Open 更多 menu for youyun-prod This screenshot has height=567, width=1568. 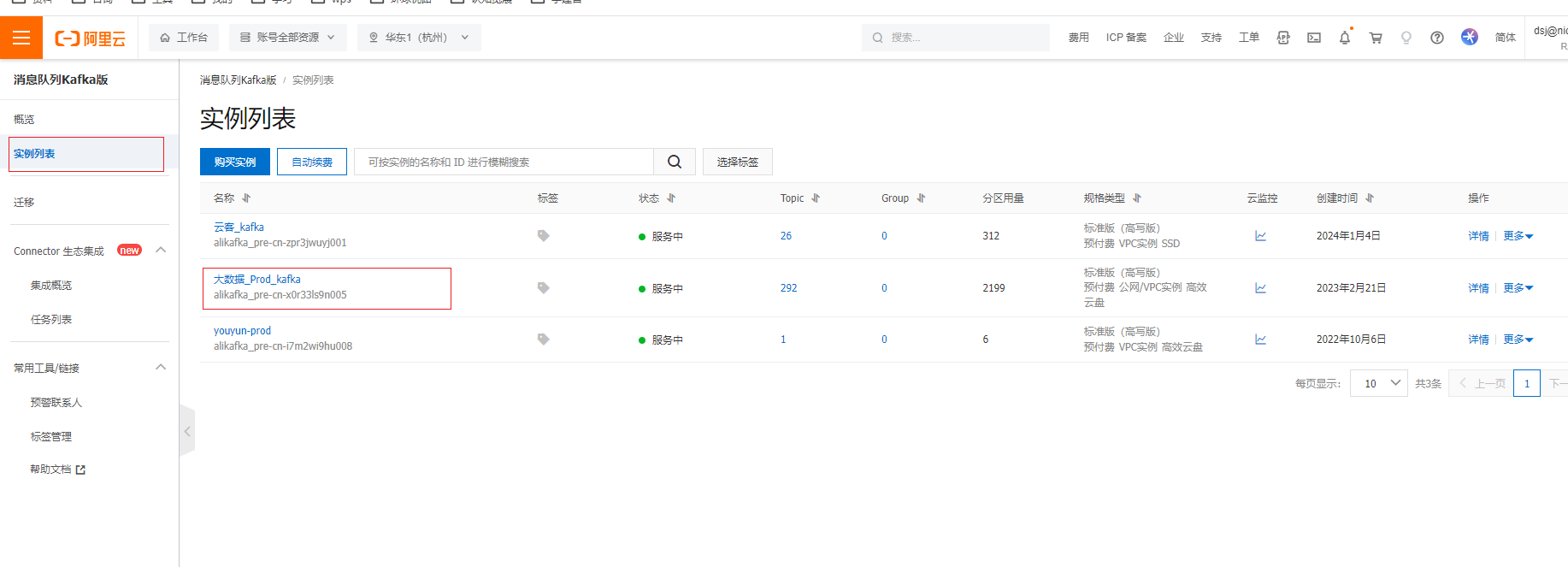point(1518,340)
